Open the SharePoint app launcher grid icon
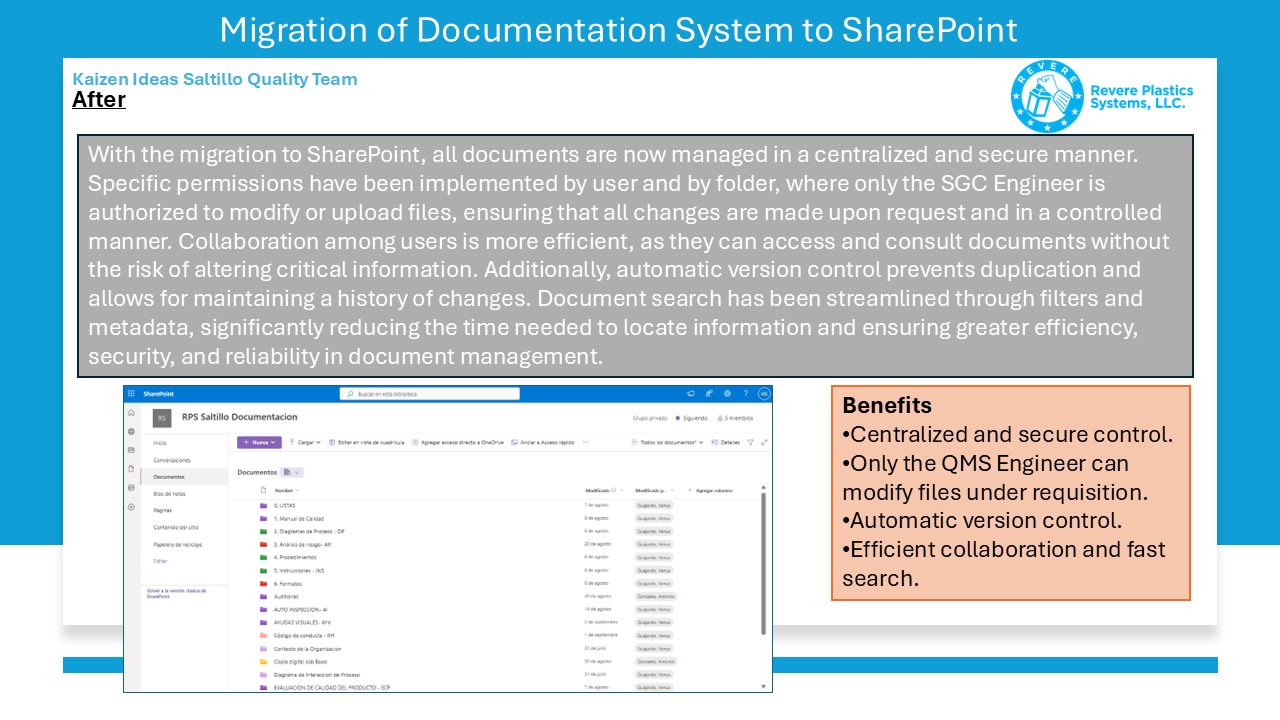 point(131,394)
